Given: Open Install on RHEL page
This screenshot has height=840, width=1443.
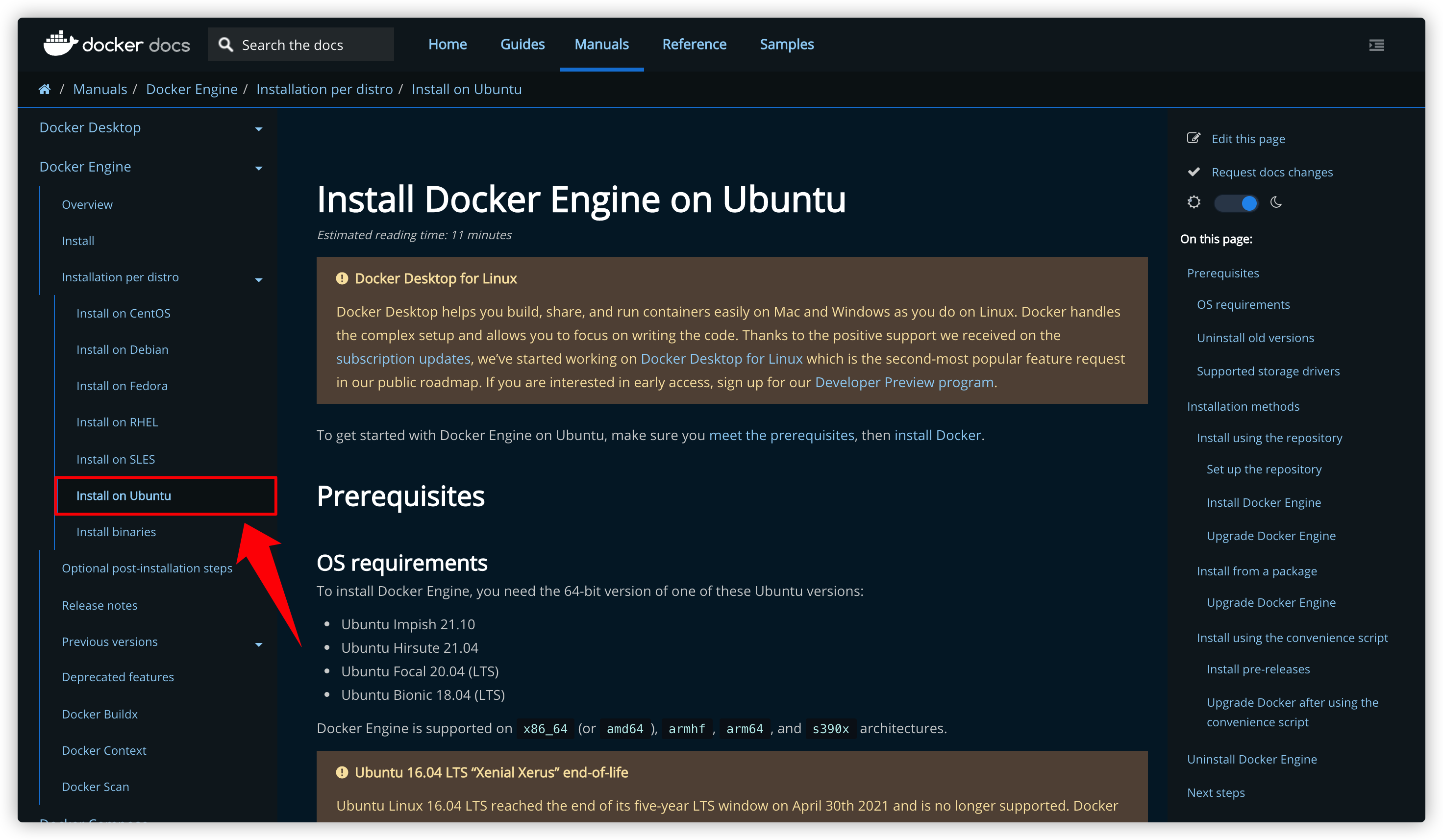Looking at the screenshot, I should (117, 422).
